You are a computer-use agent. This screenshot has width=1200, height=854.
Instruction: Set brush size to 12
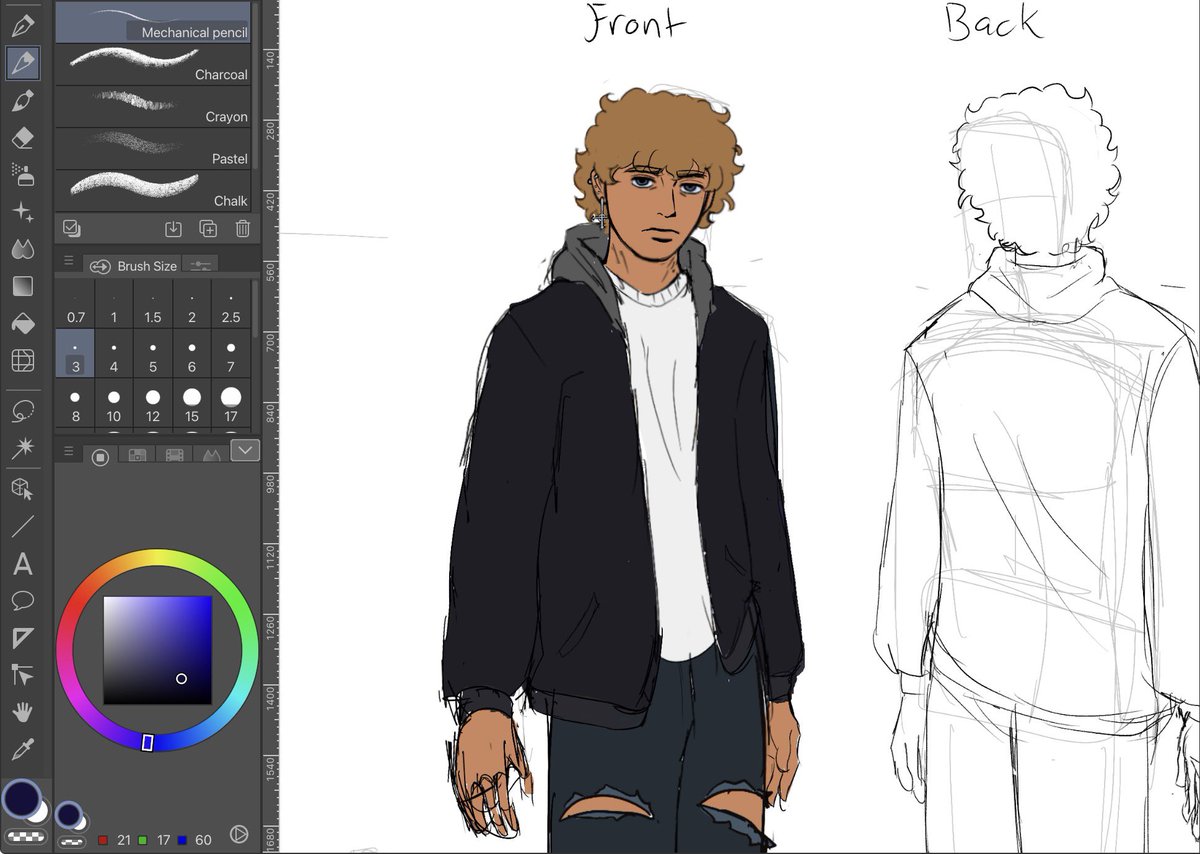pyautogui.click(x=153, y=404)
